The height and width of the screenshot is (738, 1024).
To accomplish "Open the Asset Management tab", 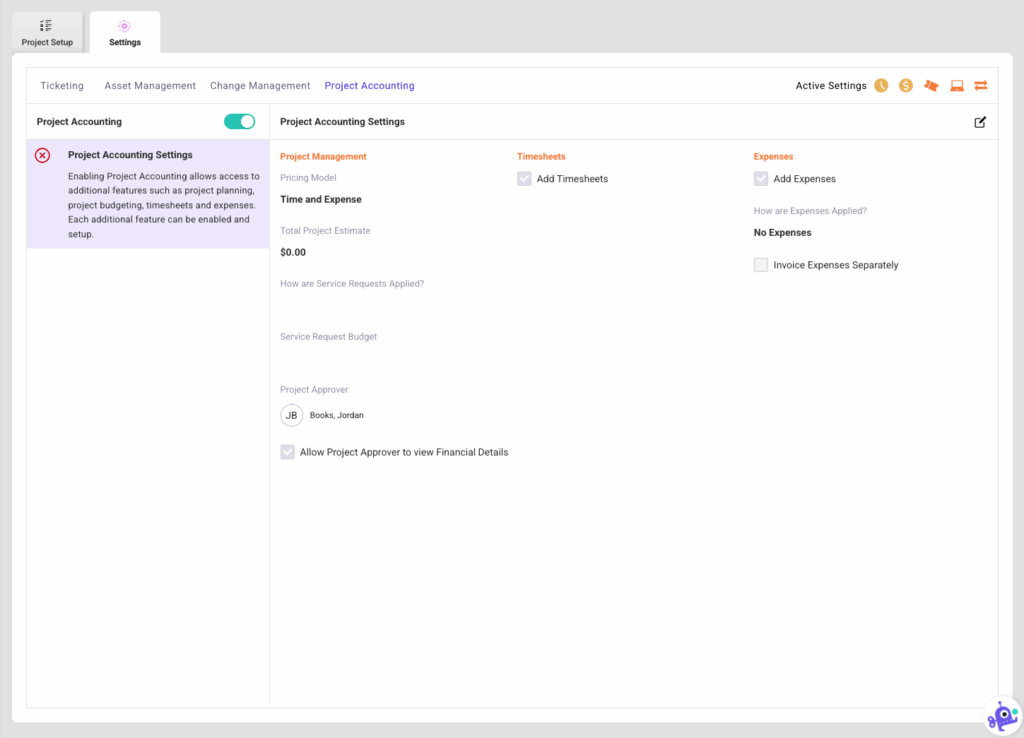I will click(x=150, y=85).
